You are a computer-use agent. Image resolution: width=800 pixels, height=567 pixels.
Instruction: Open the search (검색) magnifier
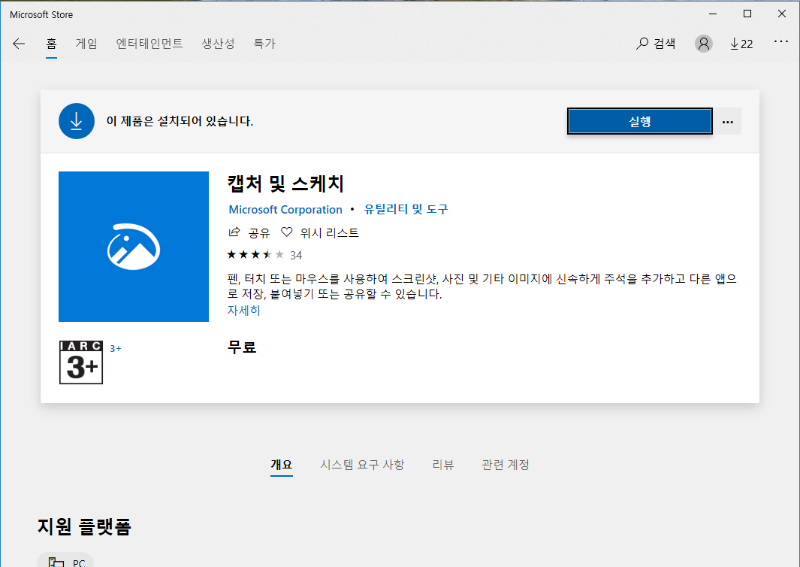pos(643,44)
